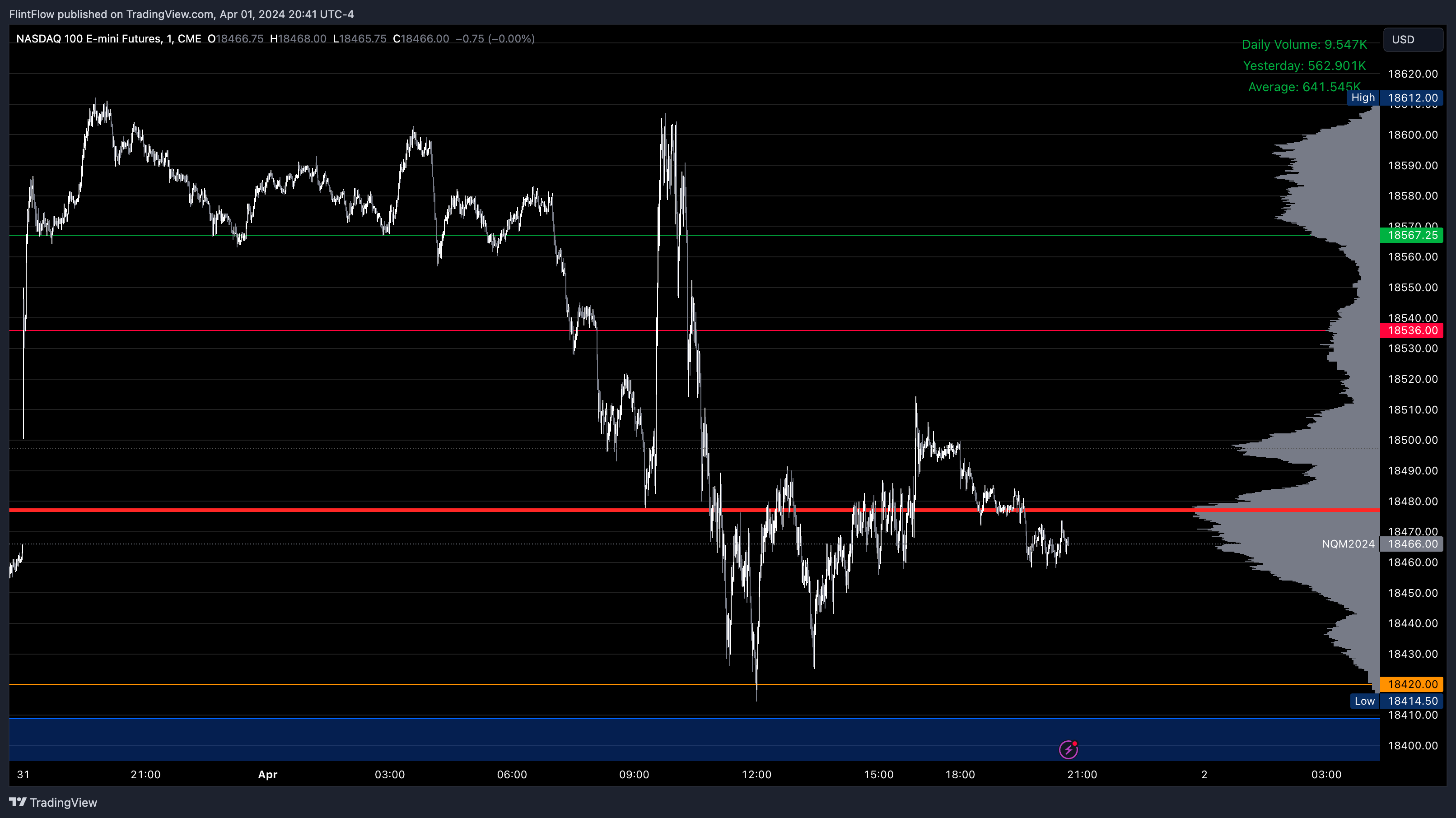Click the NASDAQ 100 E-mini Futures symbol title

click(x=108, y=38)
